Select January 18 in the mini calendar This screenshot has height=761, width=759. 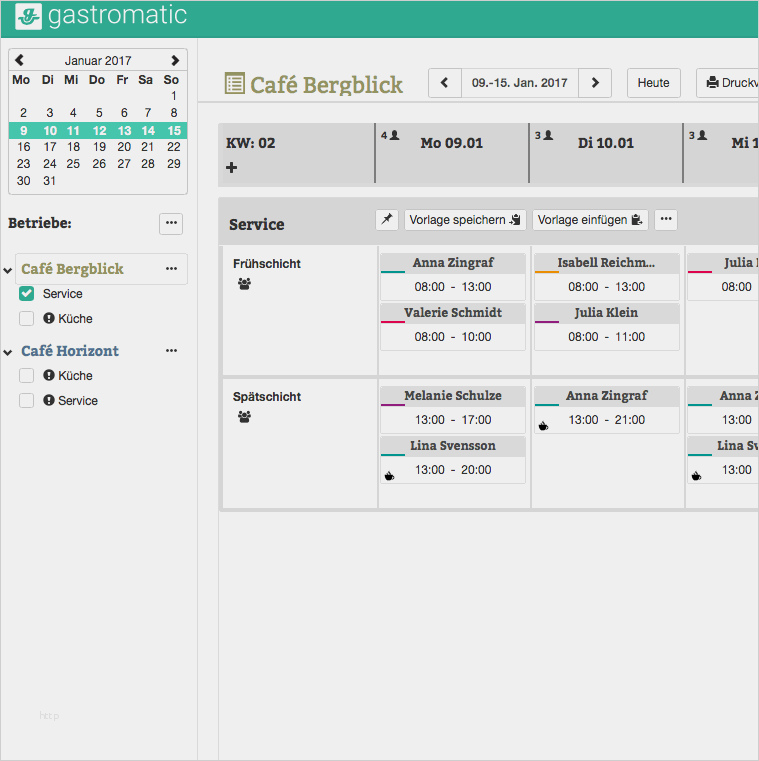point(73,147)
